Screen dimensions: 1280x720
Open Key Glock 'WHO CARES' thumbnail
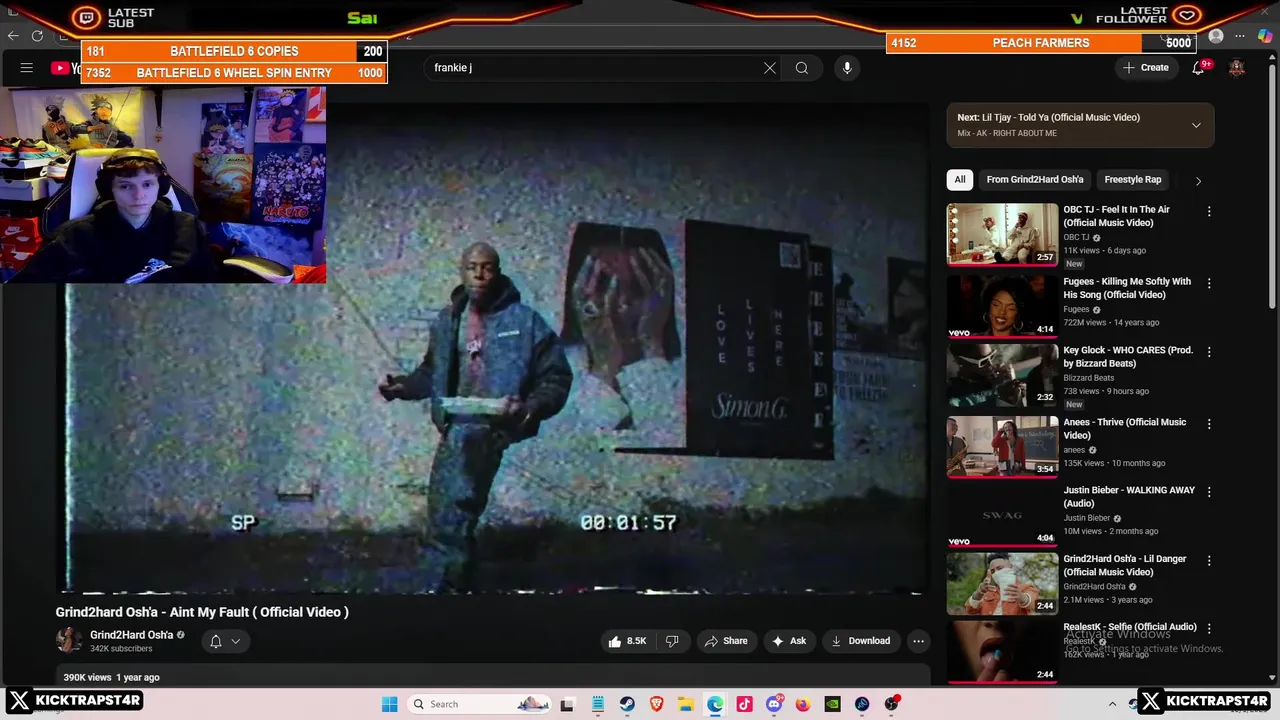click(x=1002, y=375)
